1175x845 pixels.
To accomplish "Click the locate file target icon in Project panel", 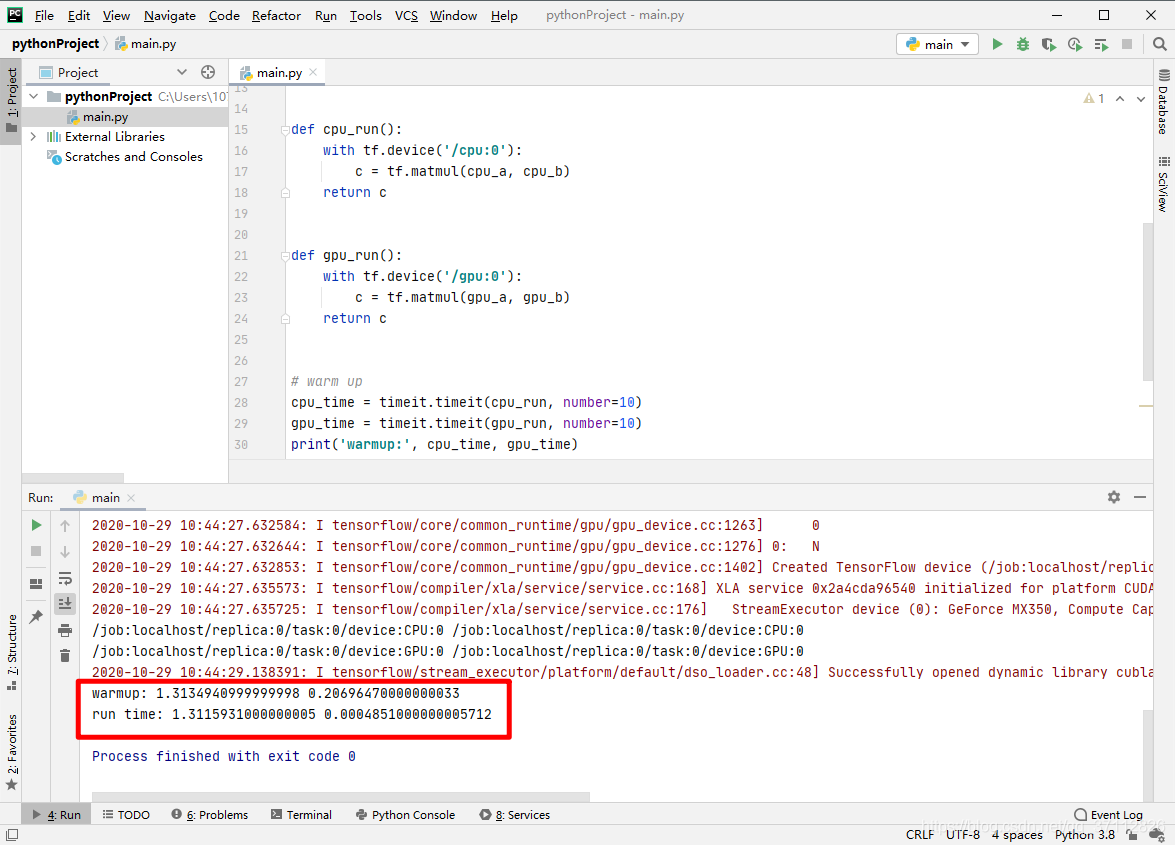I will pos(208,72).
